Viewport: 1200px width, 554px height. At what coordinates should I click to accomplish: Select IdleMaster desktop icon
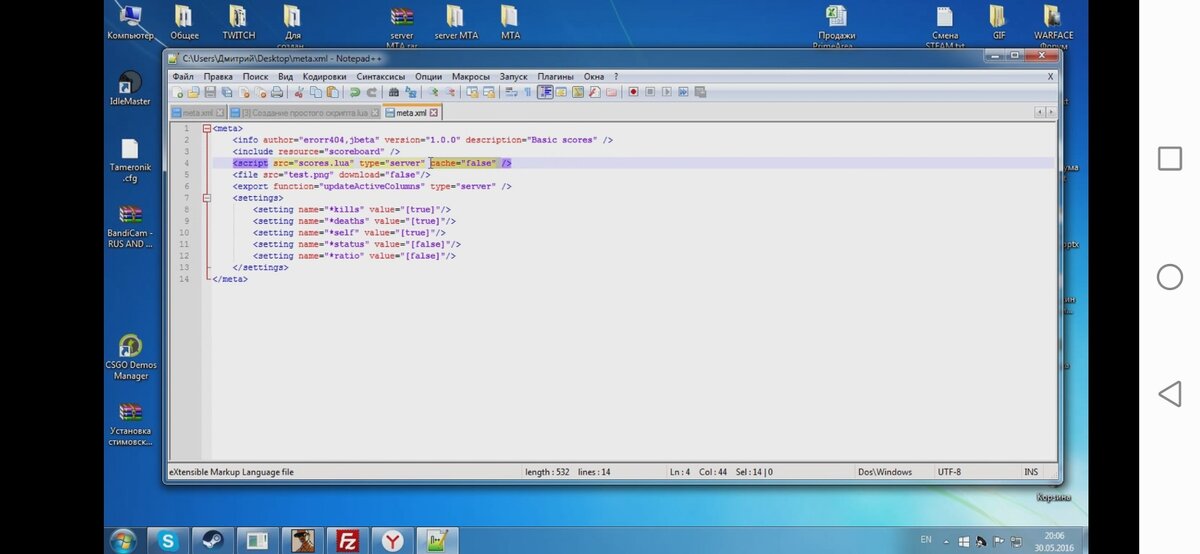[130, 89]
